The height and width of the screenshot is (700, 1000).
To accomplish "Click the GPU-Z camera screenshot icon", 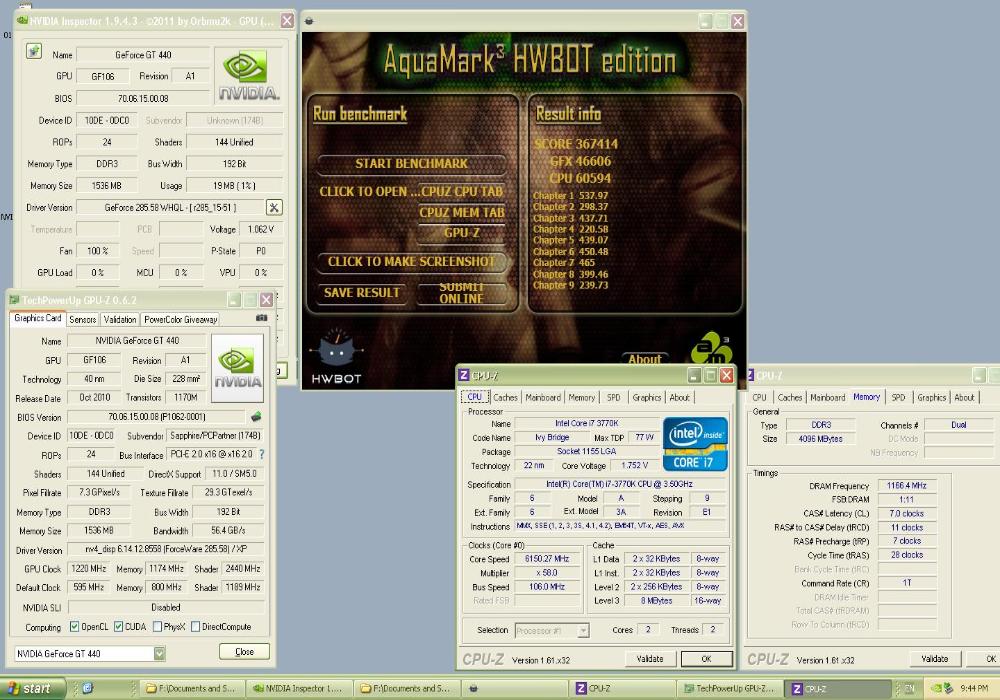I will click(261, 317).
